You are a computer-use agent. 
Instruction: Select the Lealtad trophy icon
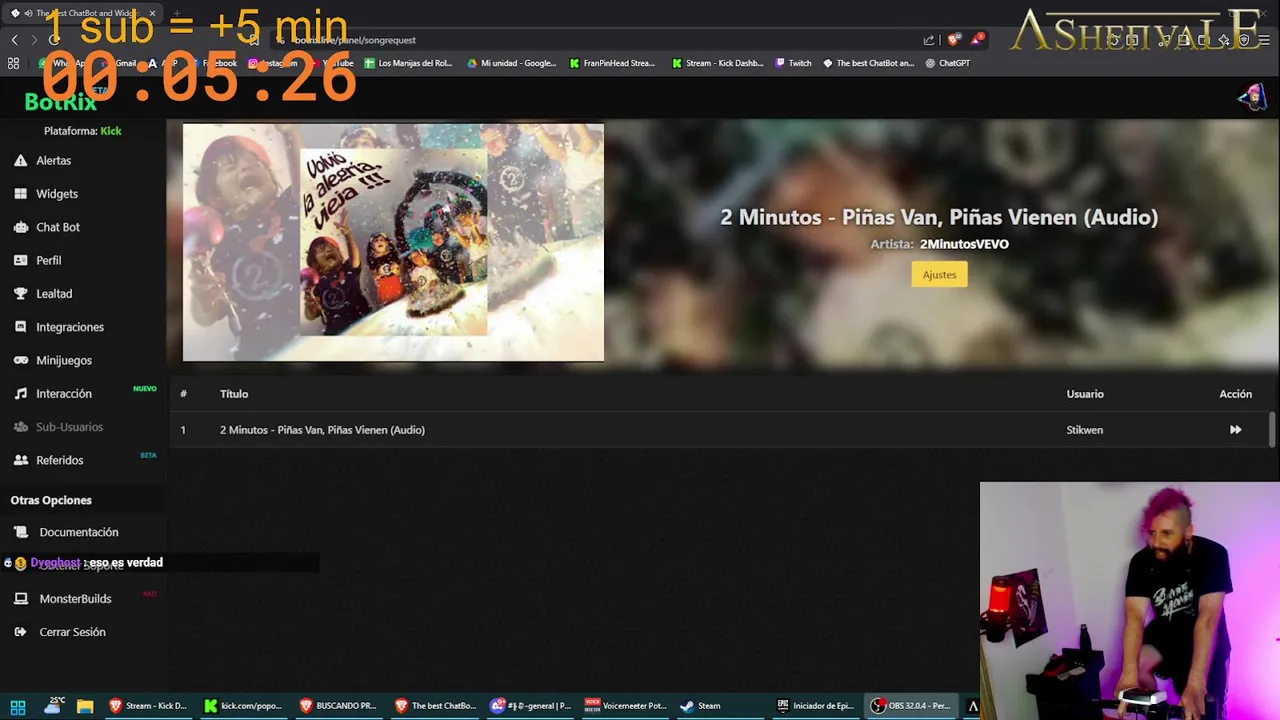pos(20,294)
